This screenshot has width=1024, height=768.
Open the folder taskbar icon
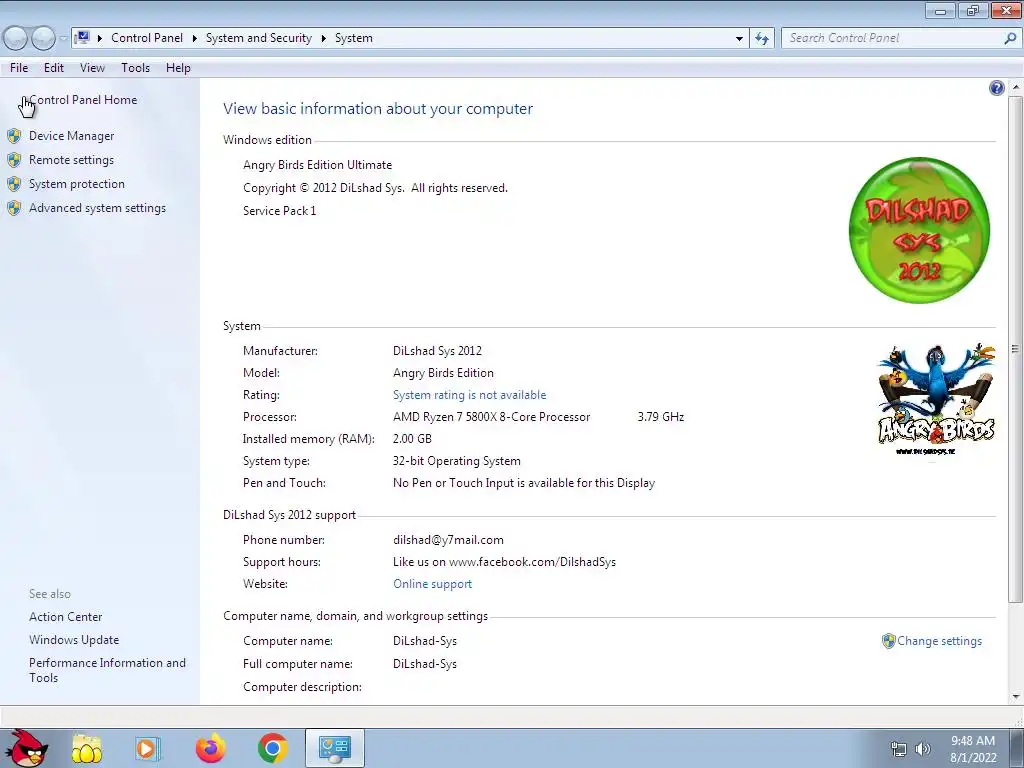click(x=87, y=748)
